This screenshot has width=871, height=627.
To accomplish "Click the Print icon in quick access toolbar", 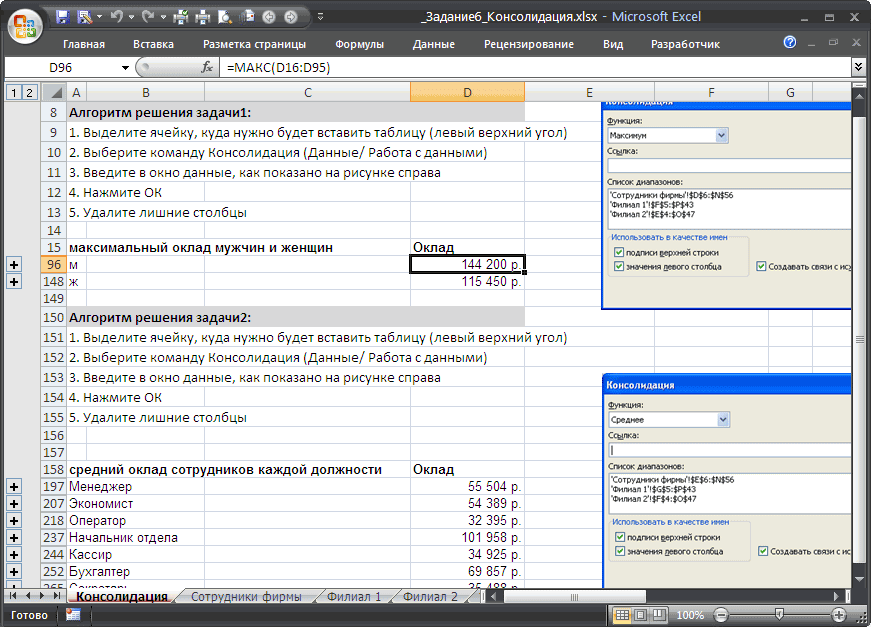I will pos(203,17).
